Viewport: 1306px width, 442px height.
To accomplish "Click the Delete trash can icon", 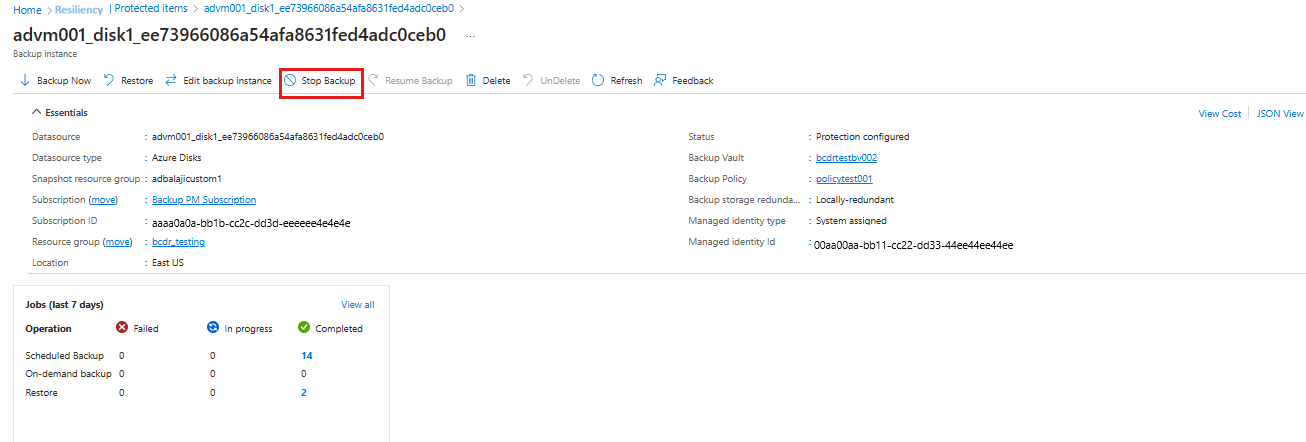I will click(471, 81).
